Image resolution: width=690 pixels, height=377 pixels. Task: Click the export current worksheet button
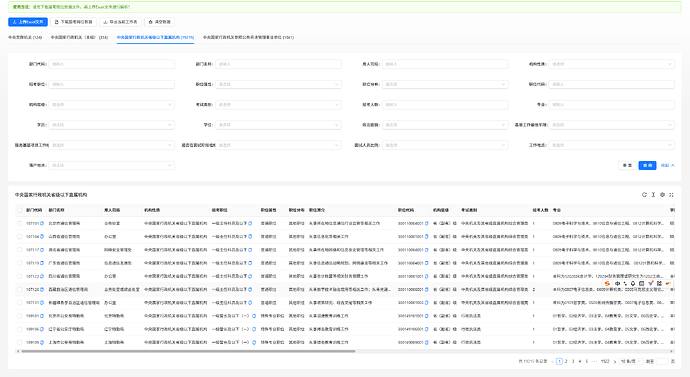(120, 22)
